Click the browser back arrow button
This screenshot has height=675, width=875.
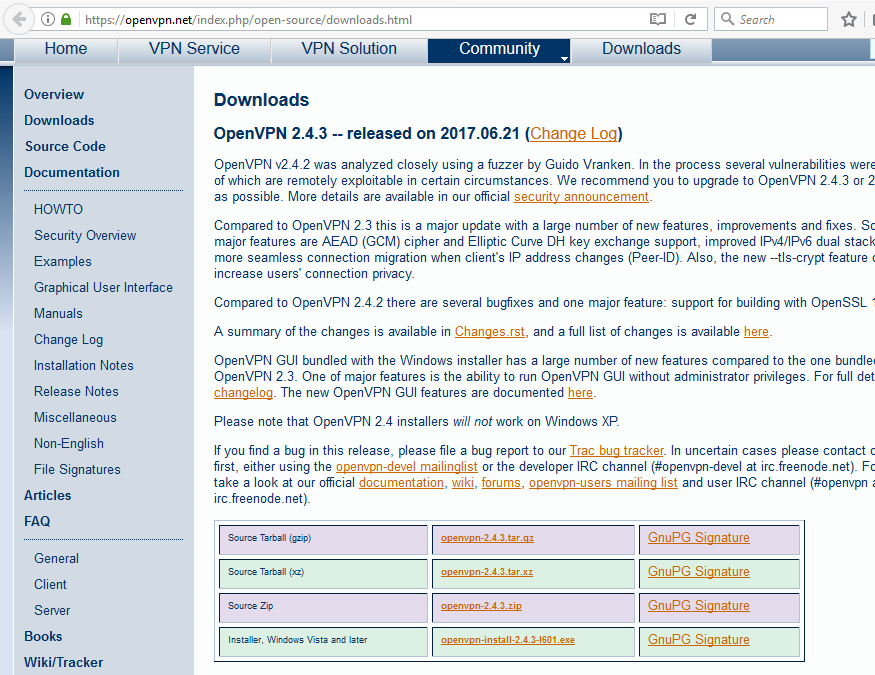coord(18,20)
